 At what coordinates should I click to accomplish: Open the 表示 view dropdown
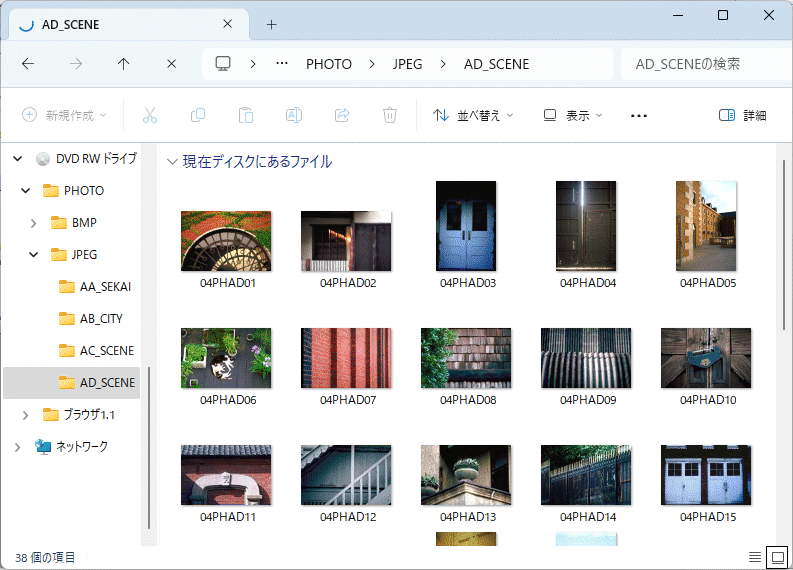coord(572,115)
